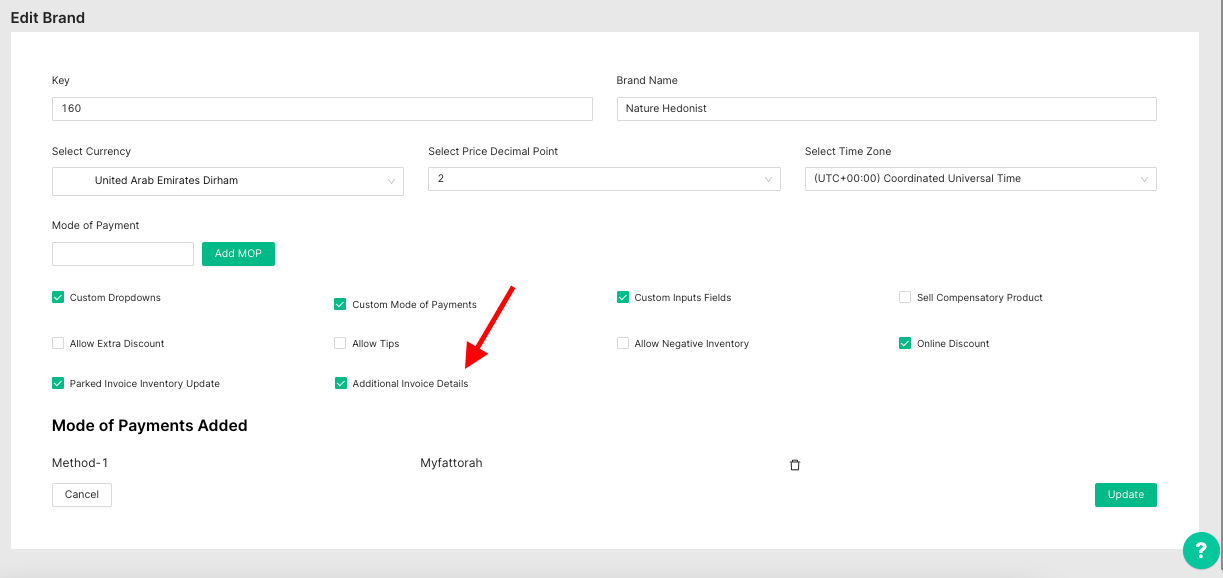Viewport: 1223px width, 578px height.
Task: Focus the Mode of Payment text field
Action: point(122,254)
